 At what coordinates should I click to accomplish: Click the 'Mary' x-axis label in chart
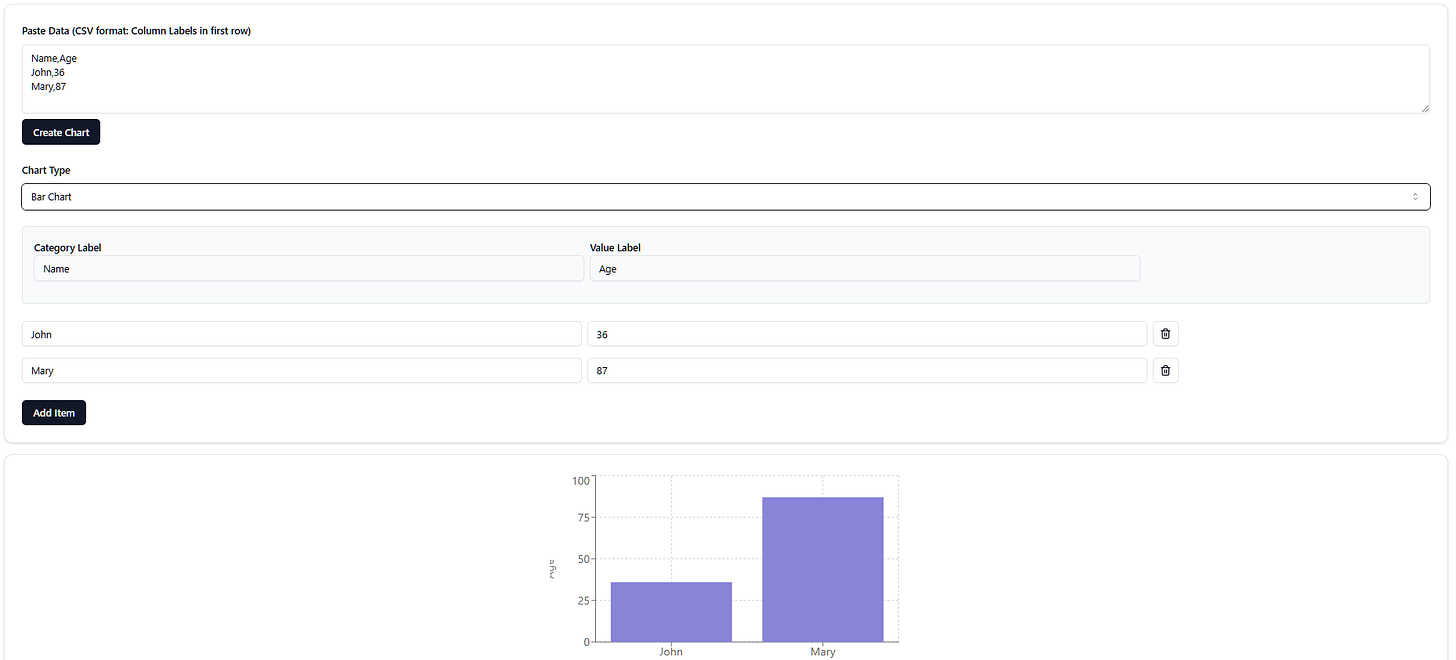pos(823,652)
